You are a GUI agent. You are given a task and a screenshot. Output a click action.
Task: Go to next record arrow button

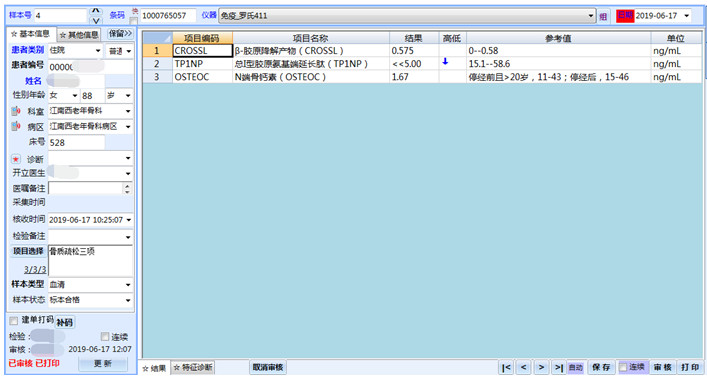pyautogui.click(x=541, y=367)
